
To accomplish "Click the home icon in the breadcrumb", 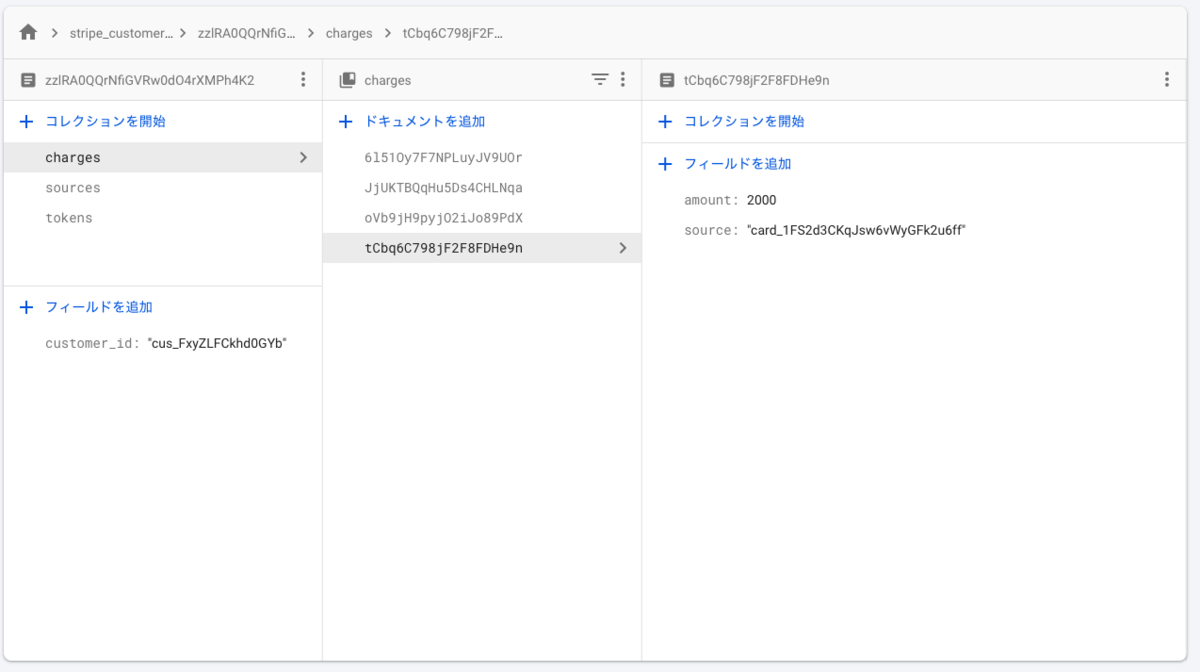I will pos(27,31).
